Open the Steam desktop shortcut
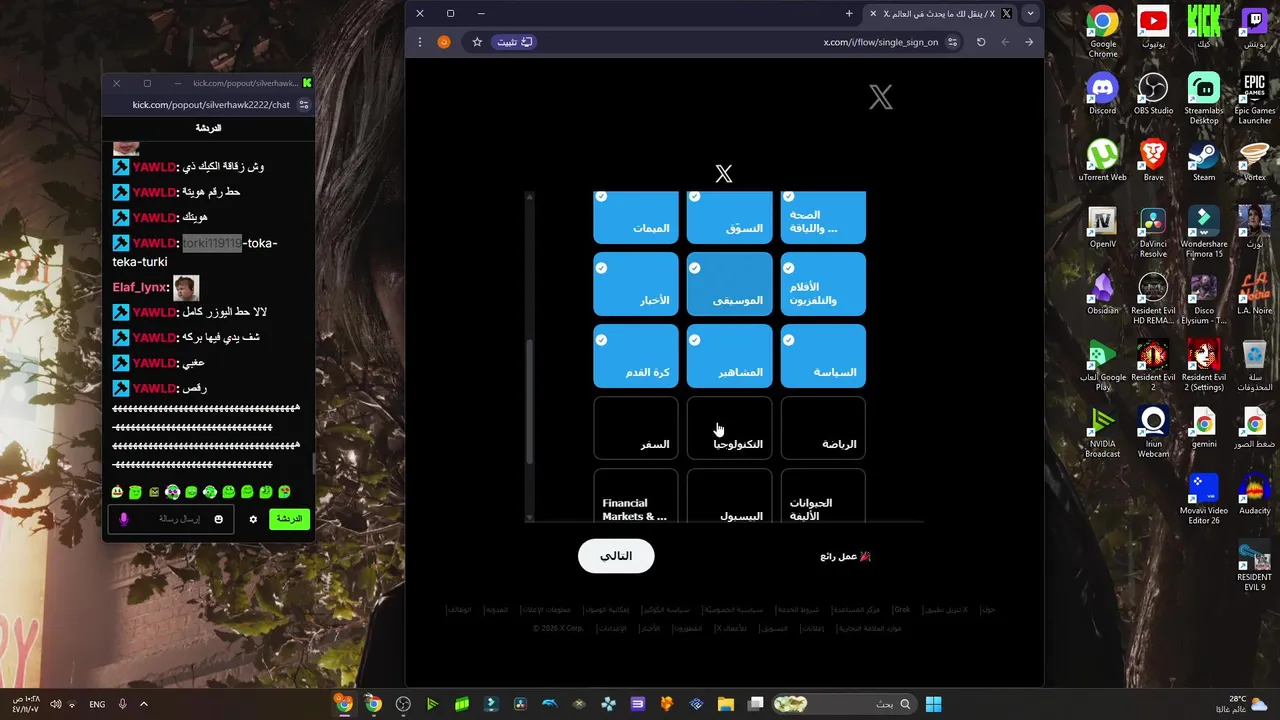The width and height of the screenshot is (1280, 720). point(1204,160)
